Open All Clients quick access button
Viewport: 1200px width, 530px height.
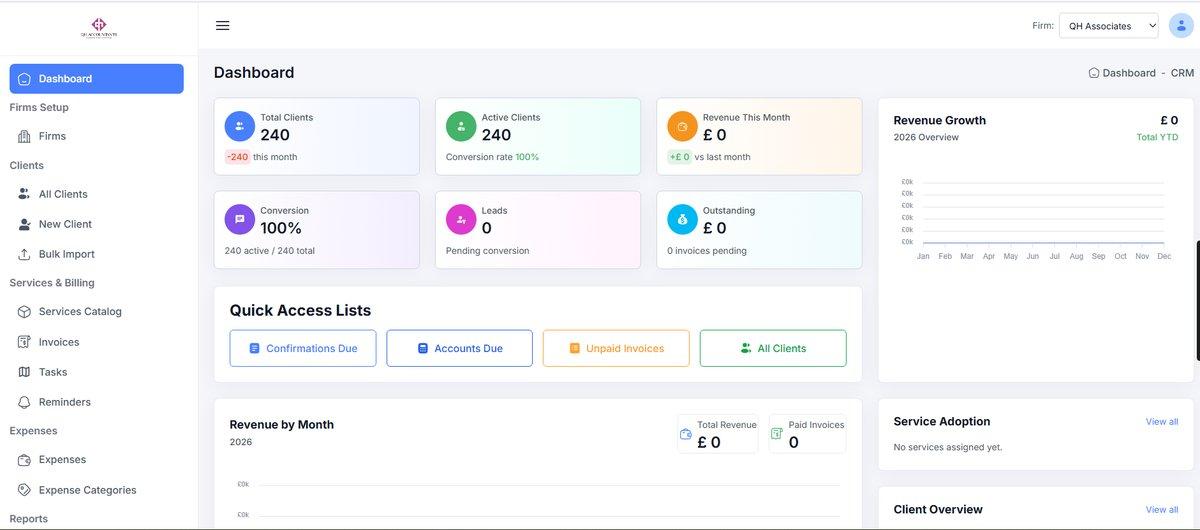coord(773,348)
